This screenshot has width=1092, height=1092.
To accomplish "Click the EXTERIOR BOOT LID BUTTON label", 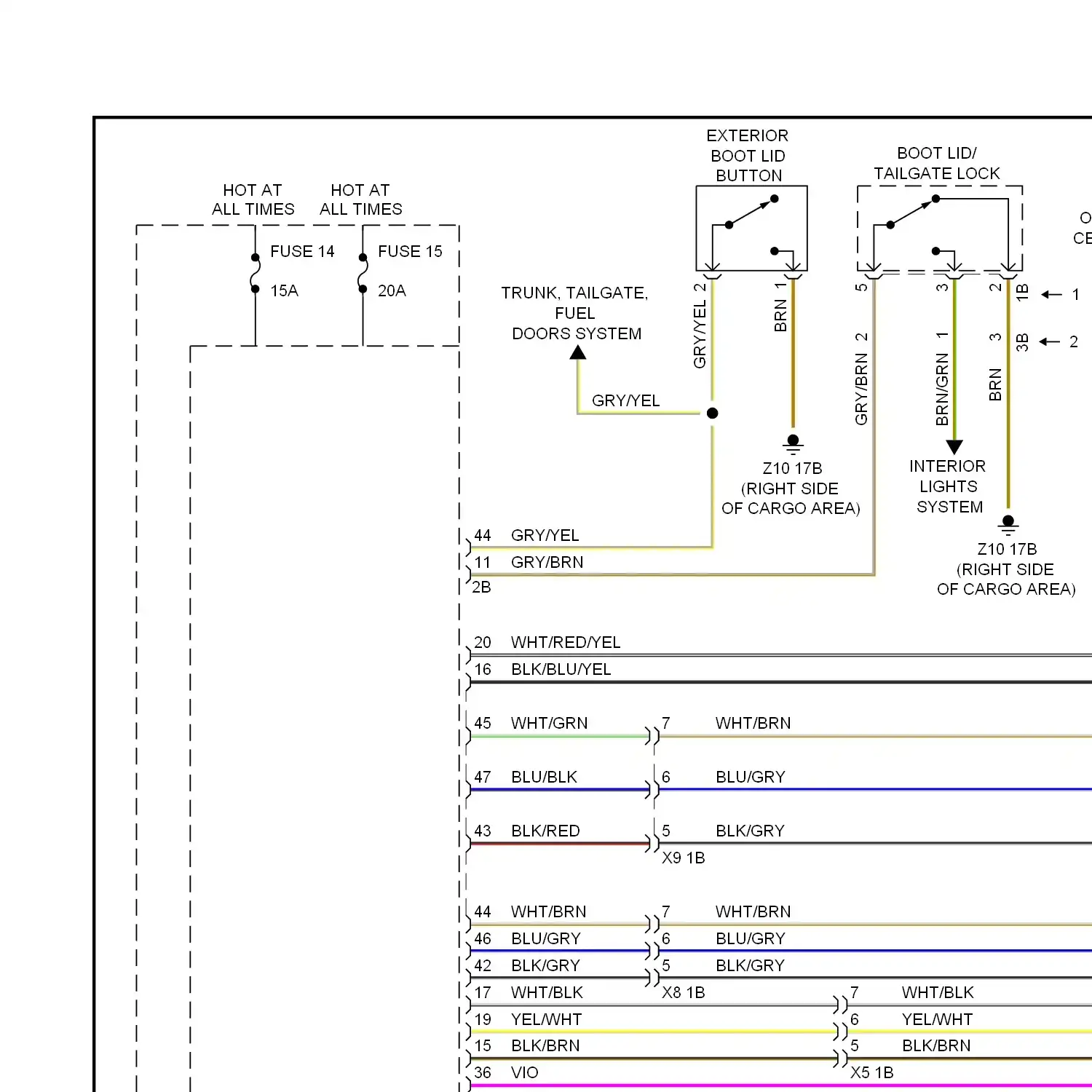I will [748, 155].
